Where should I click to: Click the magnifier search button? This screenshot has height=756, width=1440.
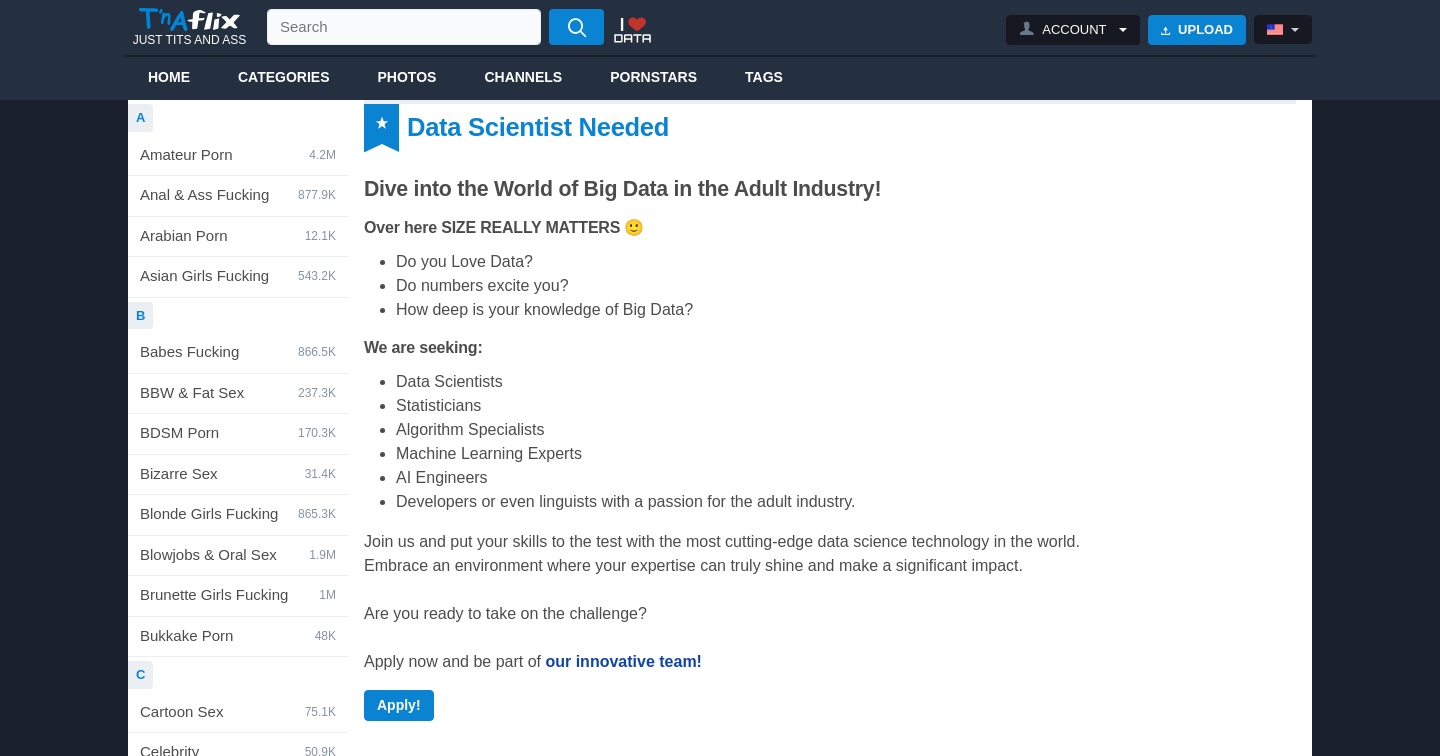coord(576,27)
